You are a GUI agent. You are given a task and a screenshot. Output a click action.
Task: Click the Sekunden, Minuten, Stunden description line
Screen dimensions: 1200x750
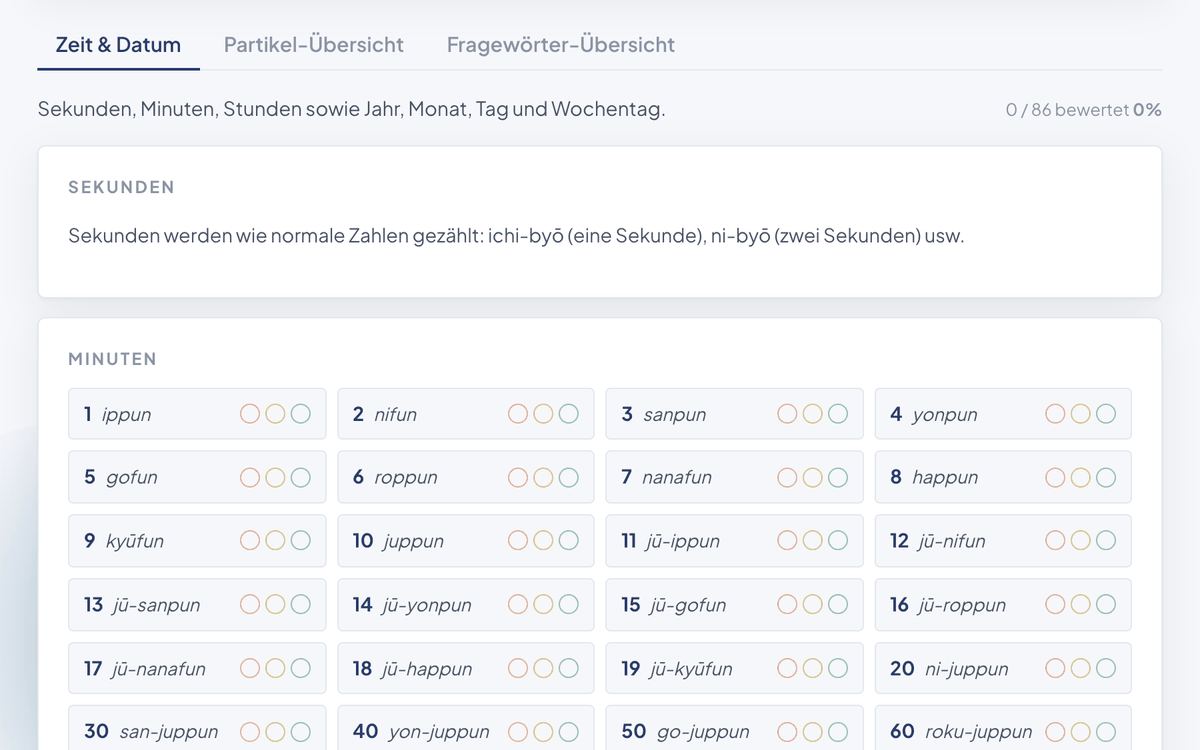[351, 109]
